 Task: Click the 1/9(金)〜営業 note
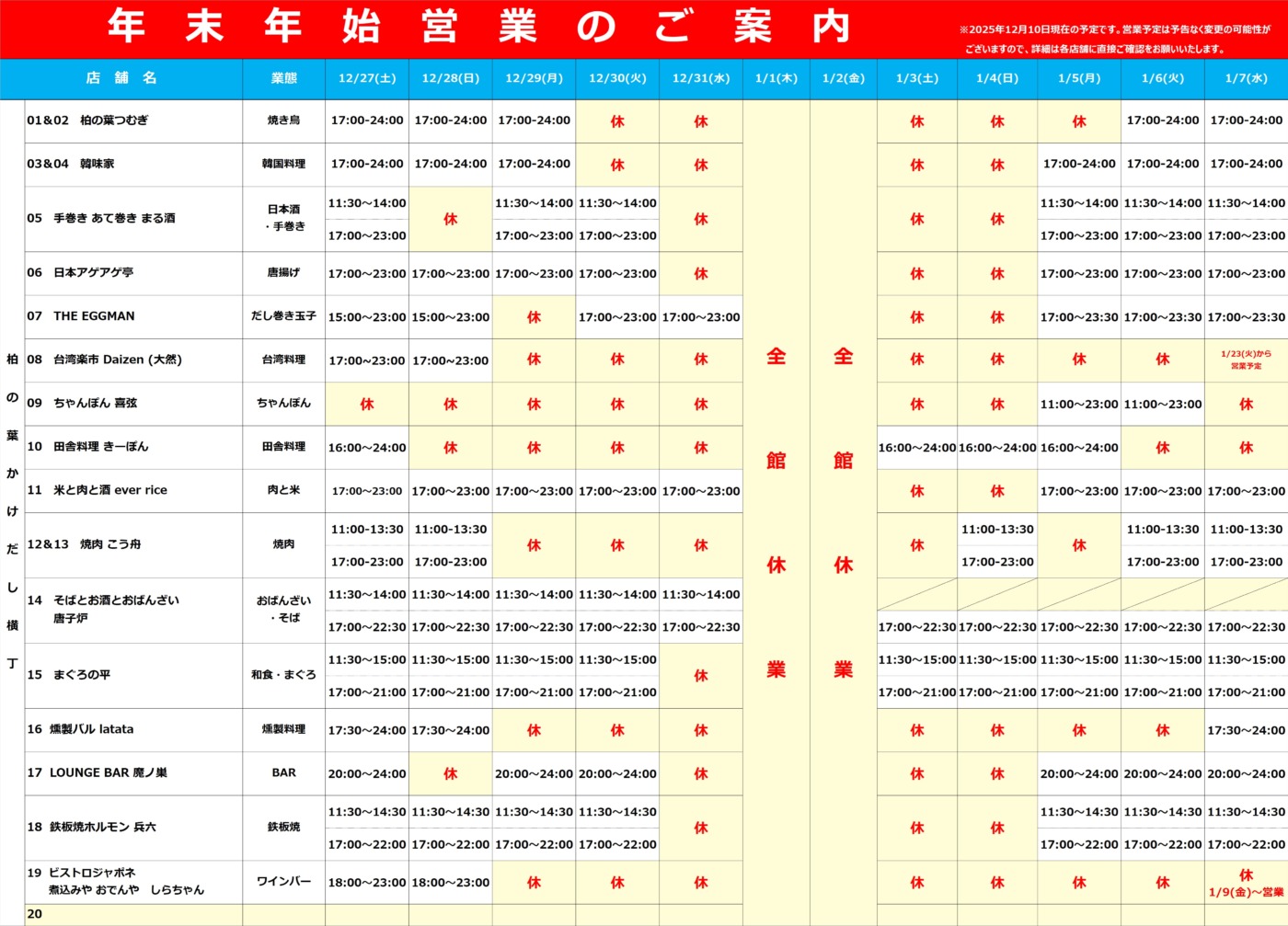[1246, 892]
